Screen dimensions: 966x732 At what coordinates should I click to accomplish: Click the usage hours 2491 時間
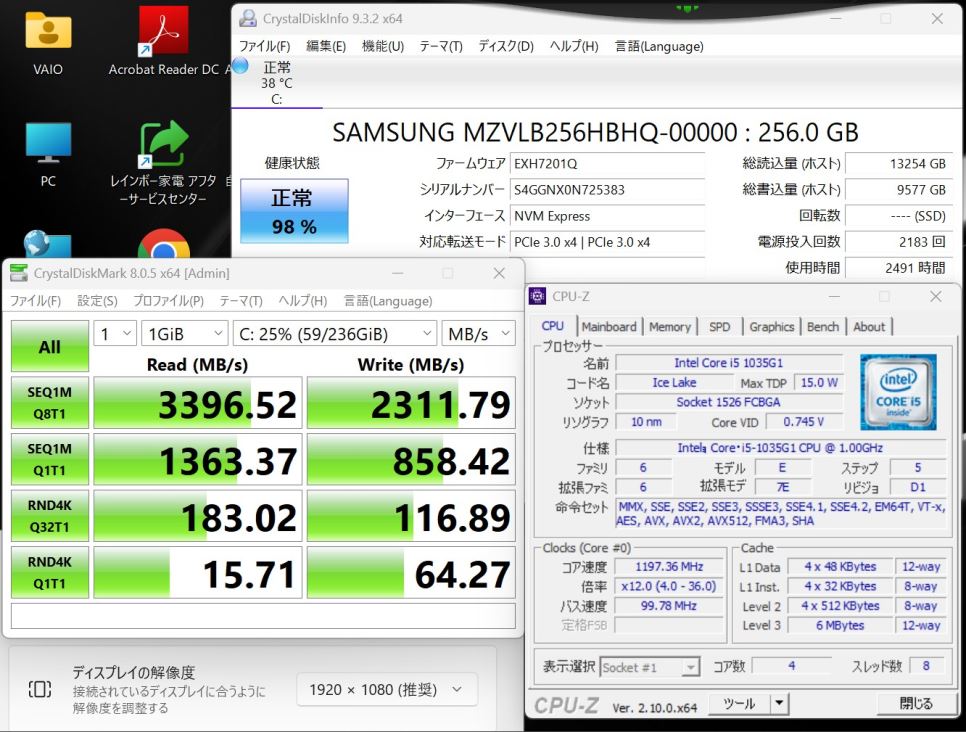click(x=898, y=268)
